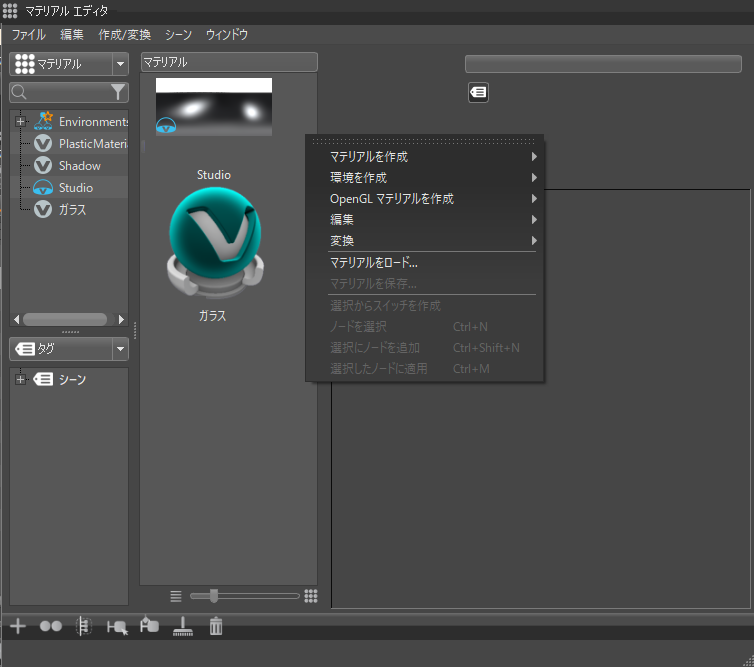Click the ガラス material V icon in tree

[x=43, y=210]
